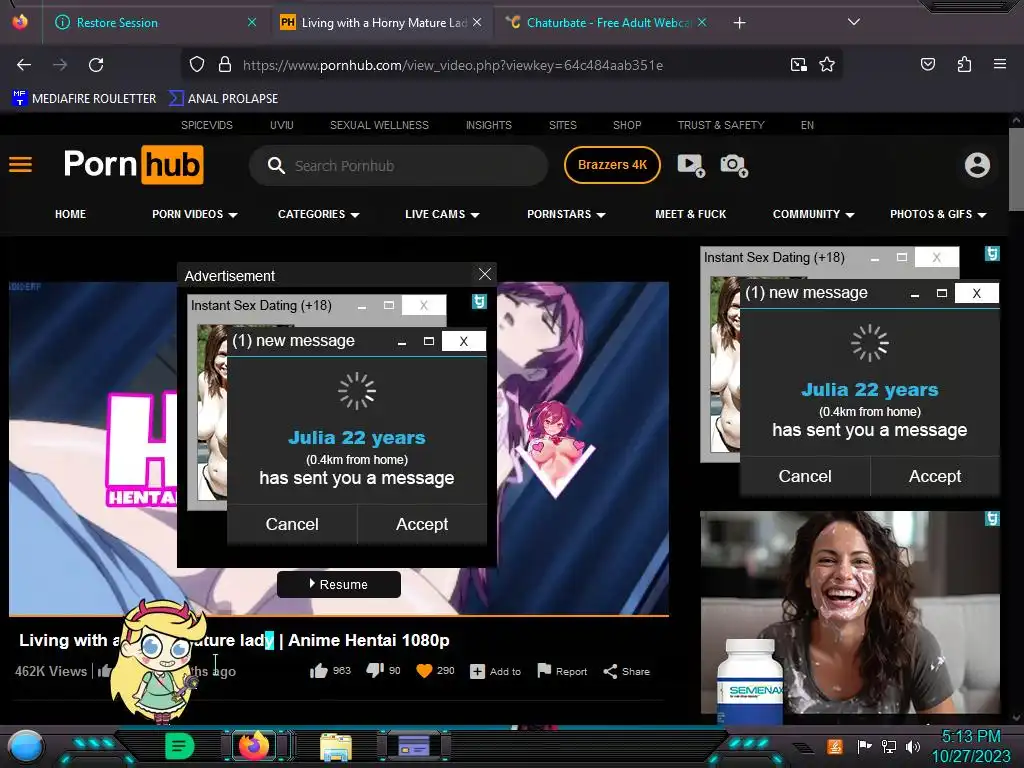Open the Trust & Safety link
The image size is (1024, 768).
pos(721,125)
